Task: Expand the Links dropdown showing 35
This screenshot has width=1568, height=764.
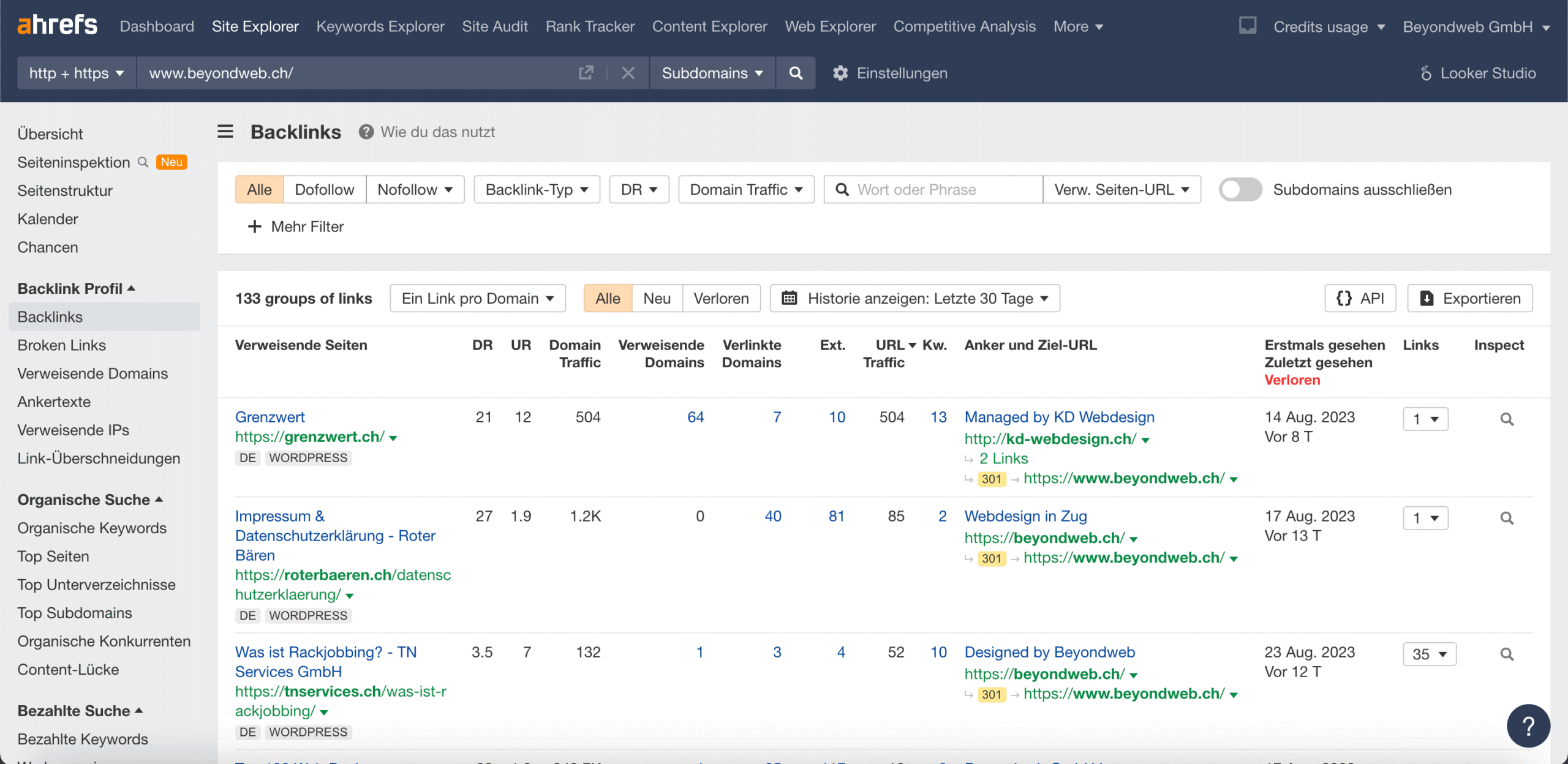Action: pos(1430,654)
